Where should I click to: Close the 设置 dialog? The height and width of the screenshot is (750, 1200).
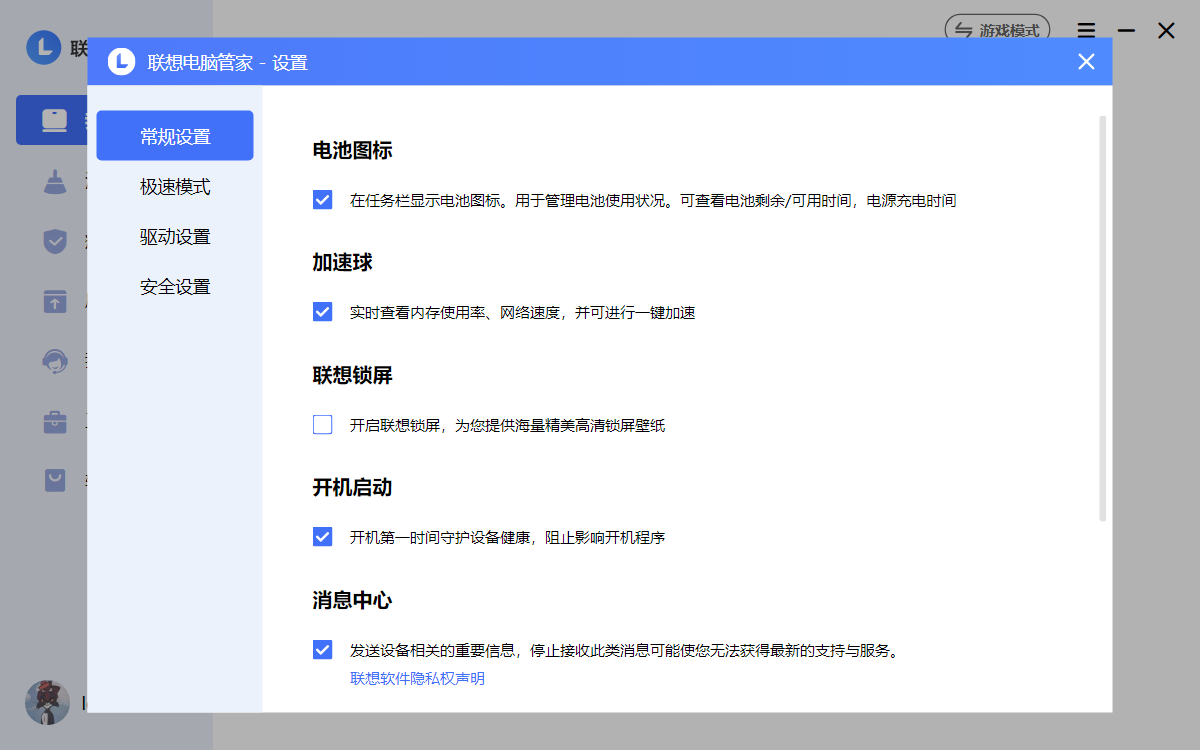point(1086,62)
